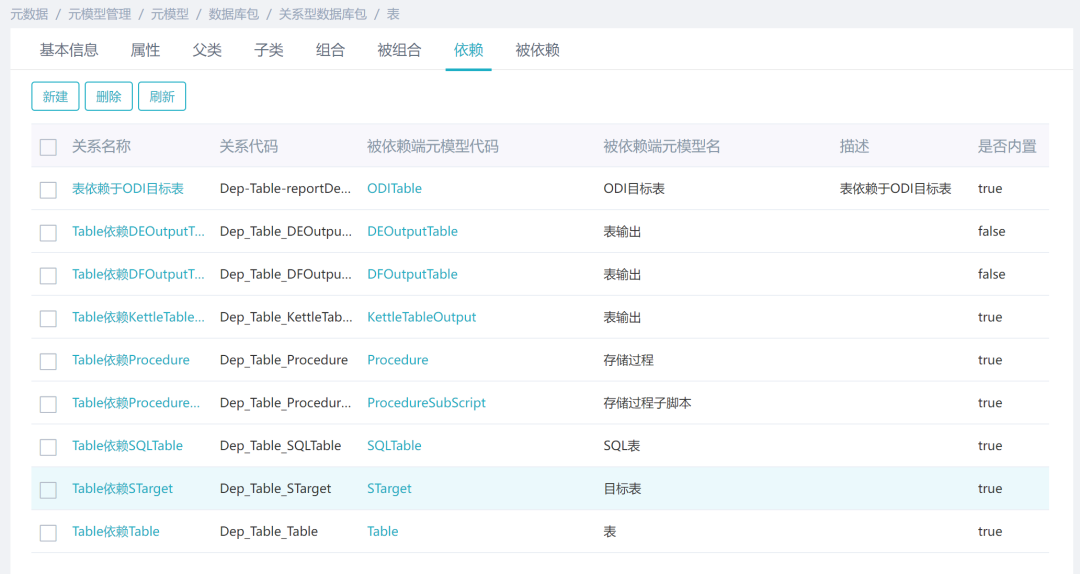Navigate to 关系型数据库包 breadcrumb item
Viewport: 1080px width, 574px height.
322,14
